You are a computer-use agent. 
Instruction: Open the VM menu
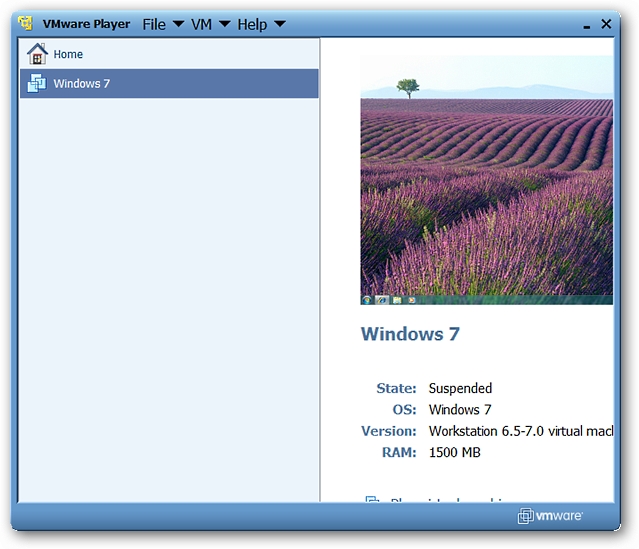pos(201,24)
